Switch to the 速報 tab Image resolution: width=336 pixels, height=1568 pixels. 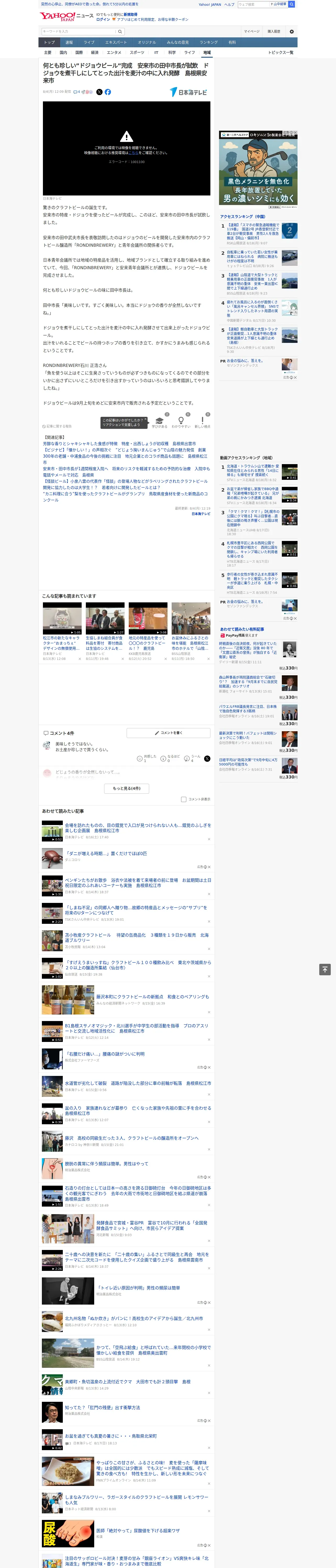coord(69,43)
